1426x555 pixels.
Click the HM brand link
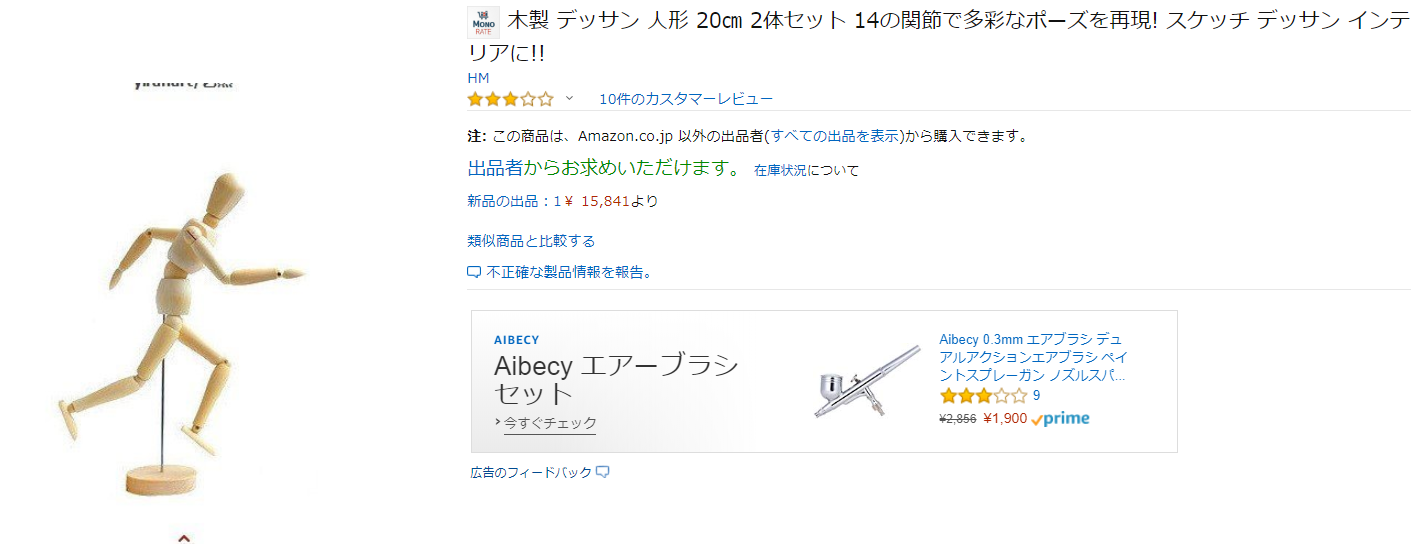pyautogui.click(x=478, y=78)
